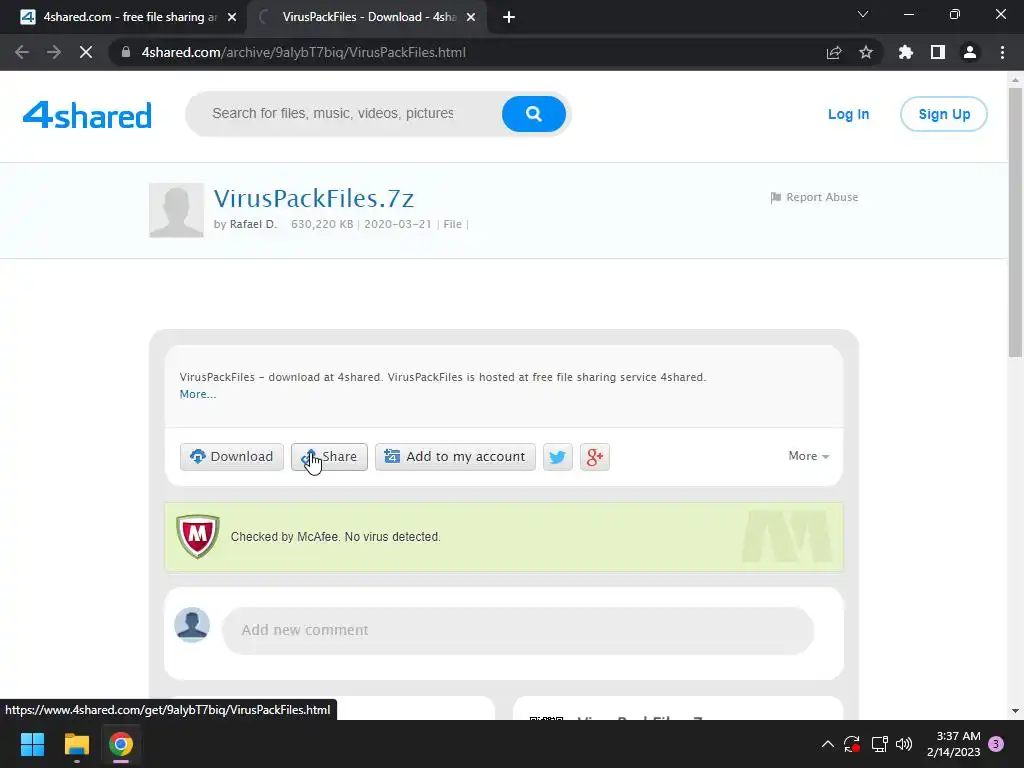Open the volume tray icon
The width and height of the screenshot is (1024, 768).
(904, 744)
